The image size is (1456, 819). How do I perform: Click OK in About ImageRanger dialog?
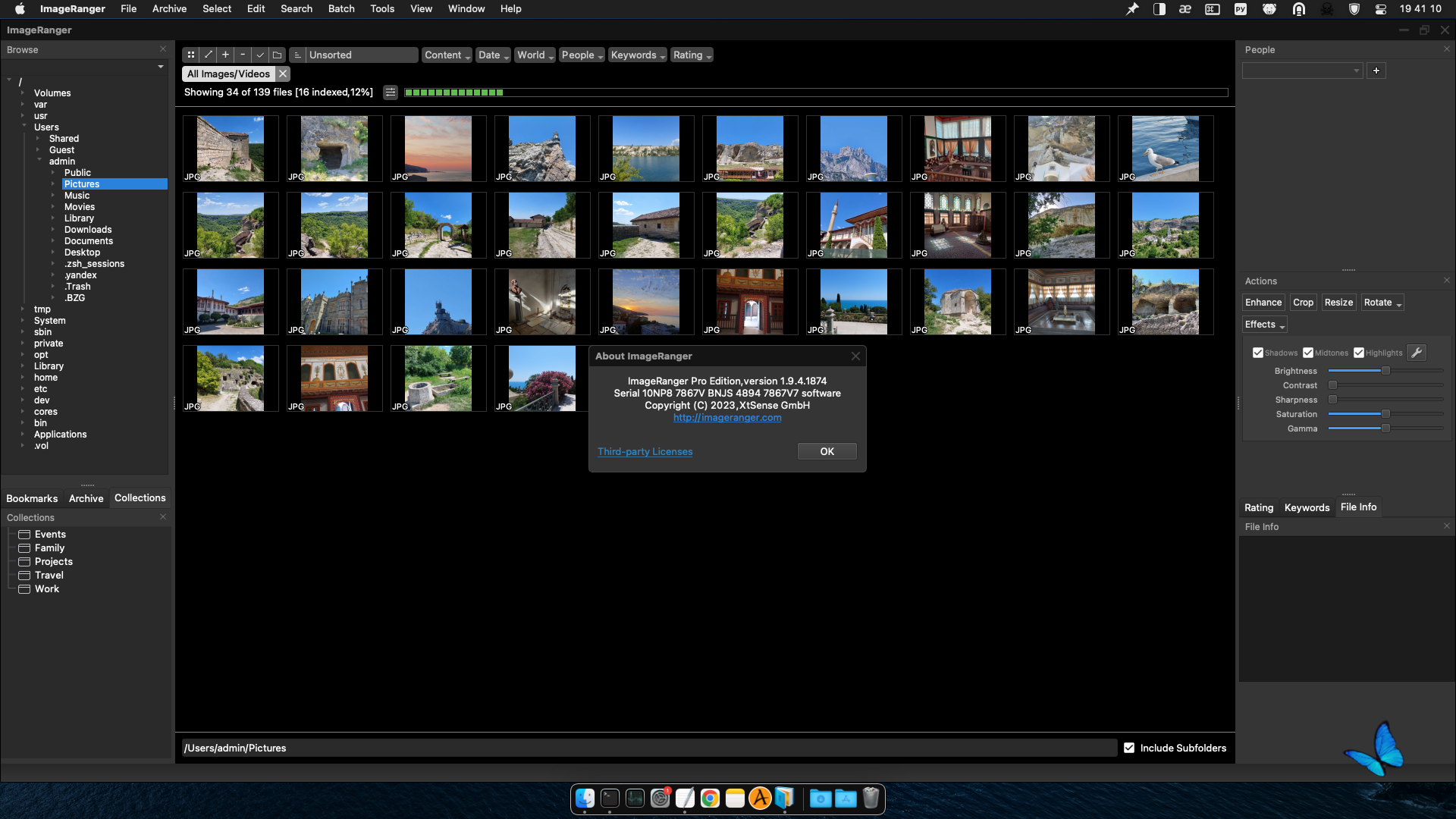pyautogui.click(x=827, y=451)
